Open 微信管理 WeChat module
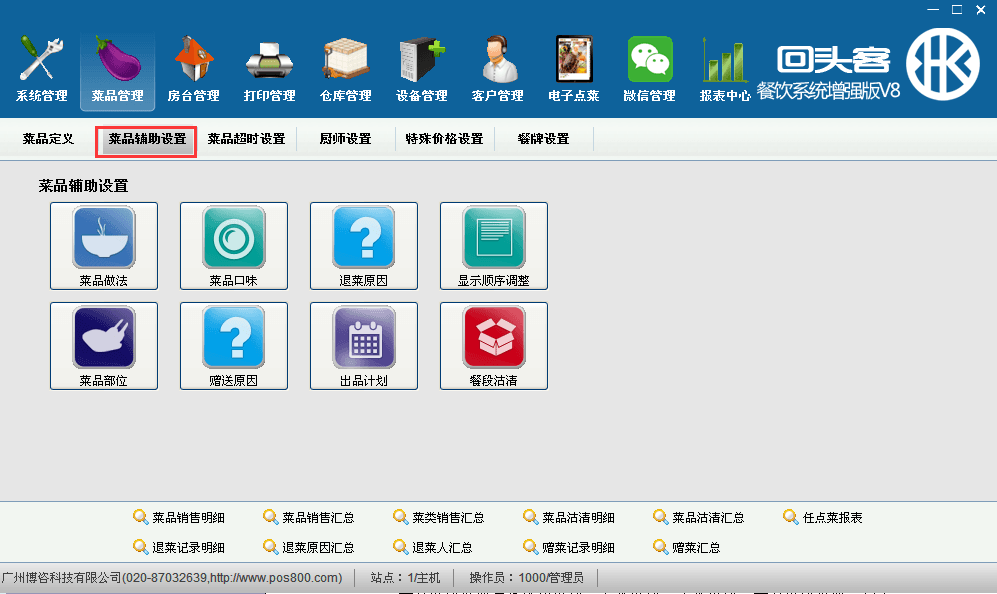997x594 pixels. click(x=649, y=70)
